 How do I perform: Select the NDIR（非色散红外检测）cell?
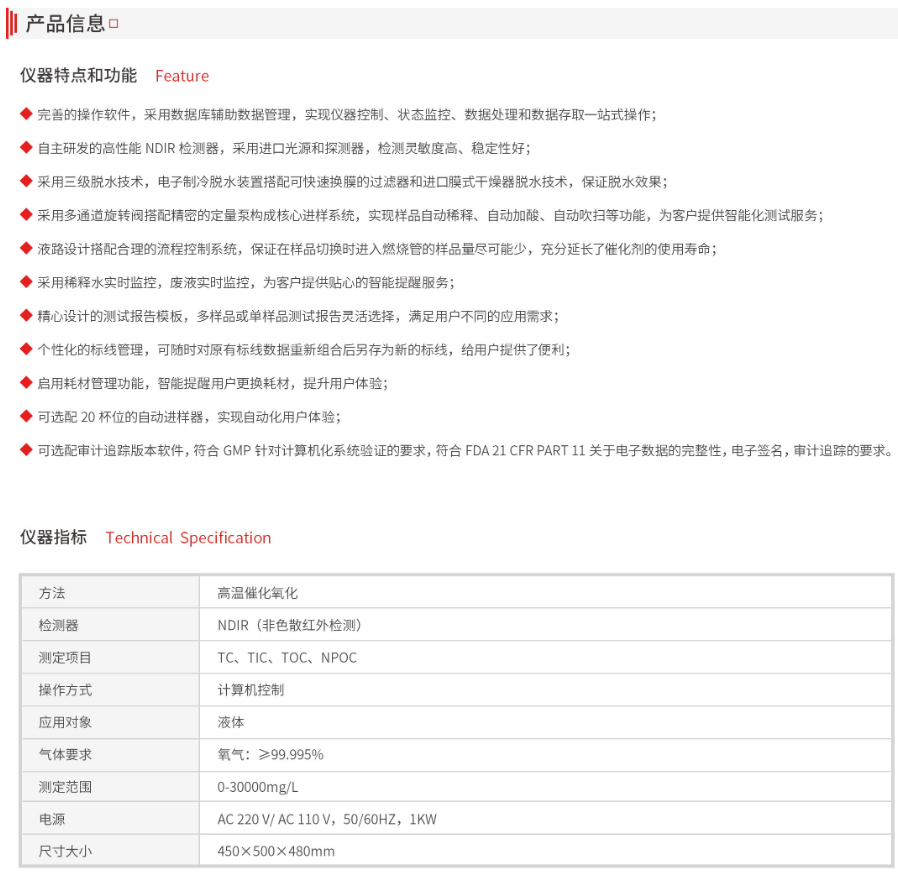click(x=289, y=625)
